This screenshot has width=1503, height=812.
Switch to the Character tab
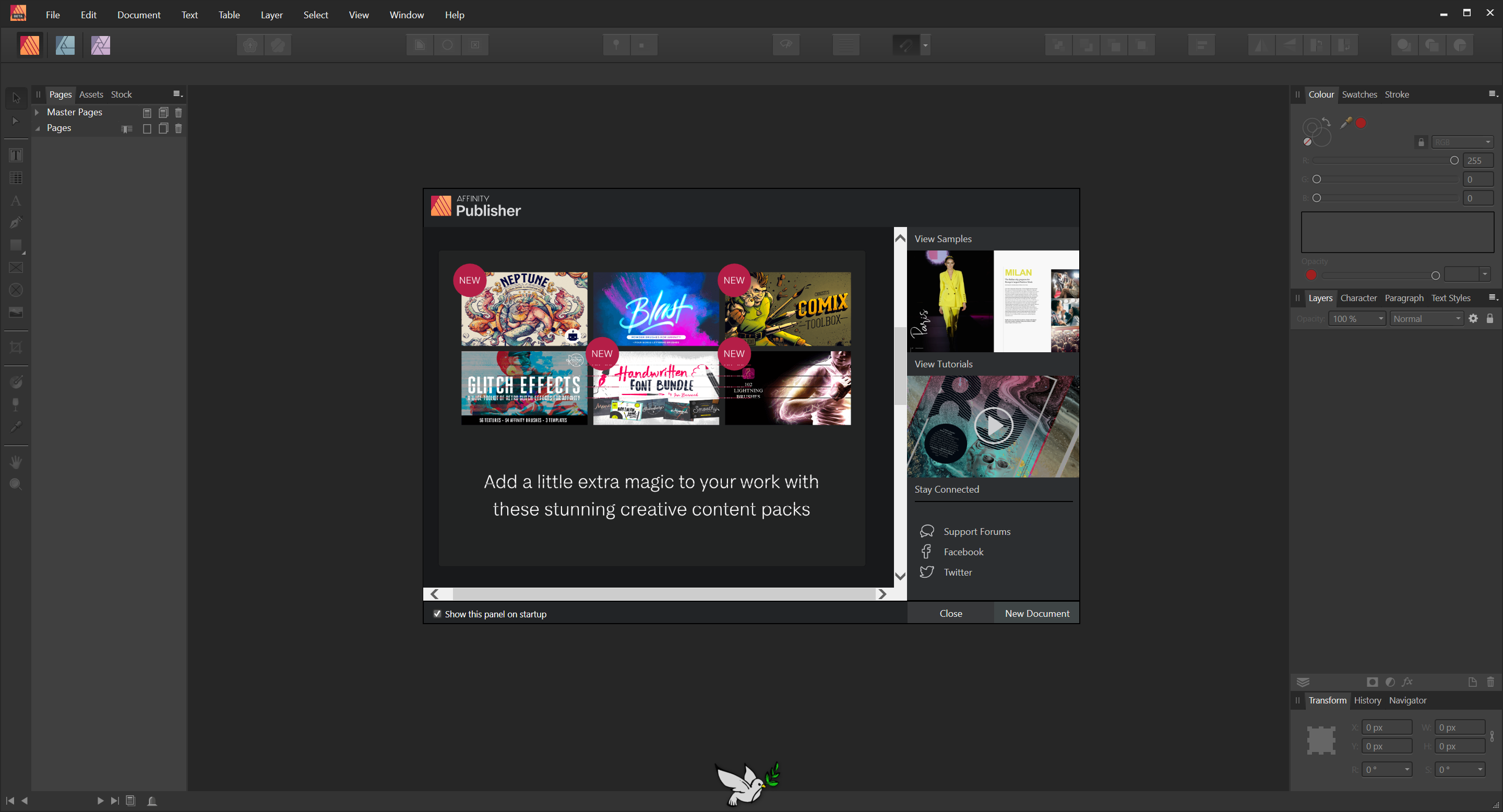pyautogui.click(x=1358, y=298)
